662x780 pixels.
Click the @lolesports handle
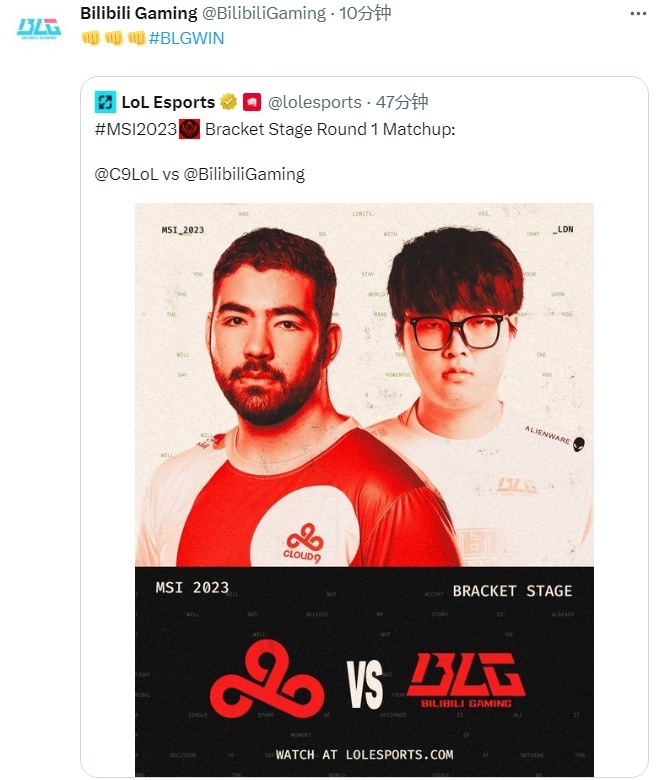coord(314,102)
